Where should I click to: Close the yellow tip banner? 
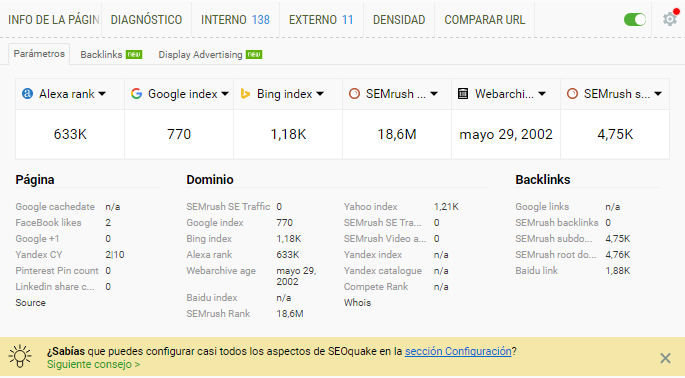pos(665,358)
